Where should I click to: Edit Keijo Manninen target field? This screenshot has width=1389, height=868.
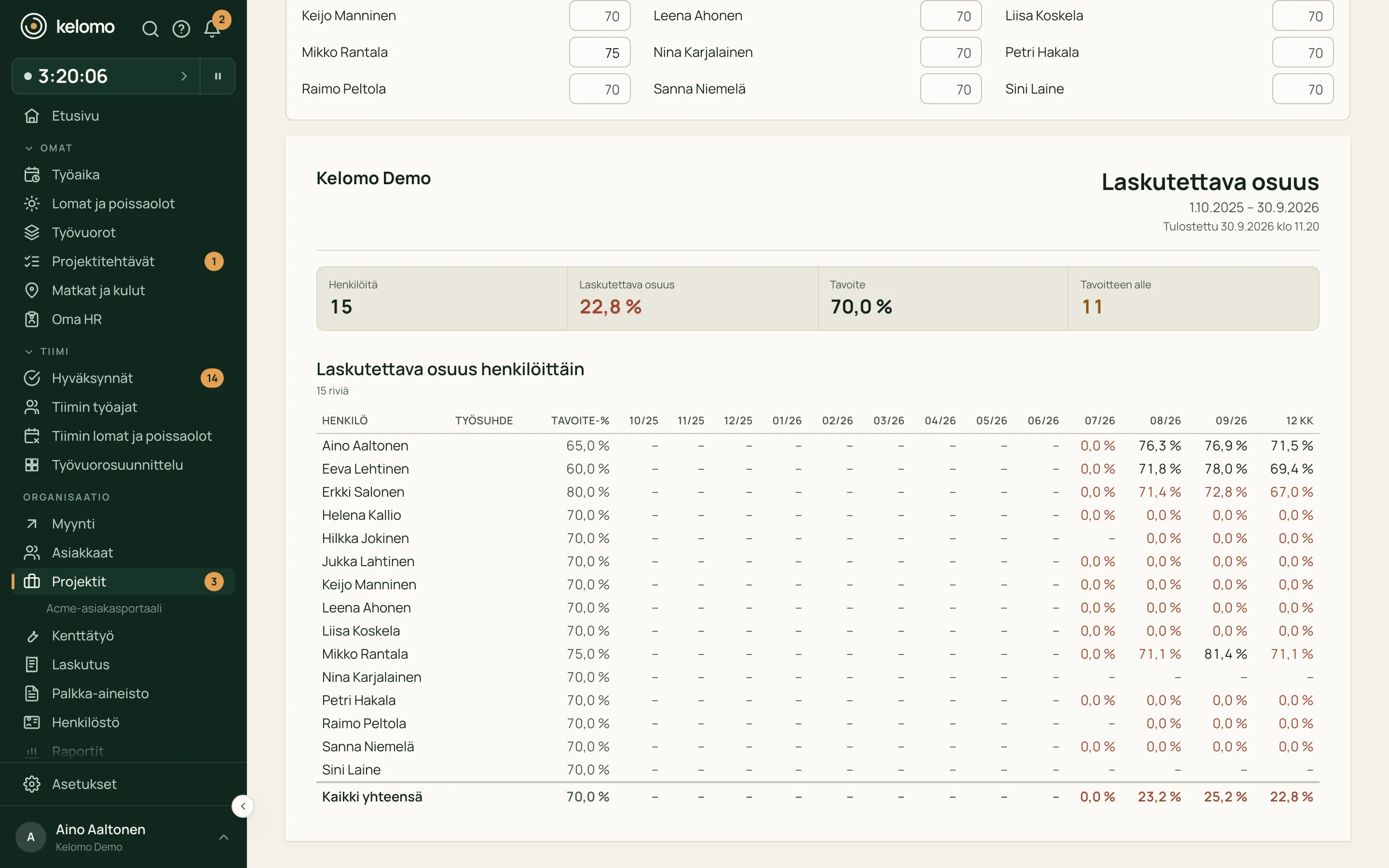[600, 16]
